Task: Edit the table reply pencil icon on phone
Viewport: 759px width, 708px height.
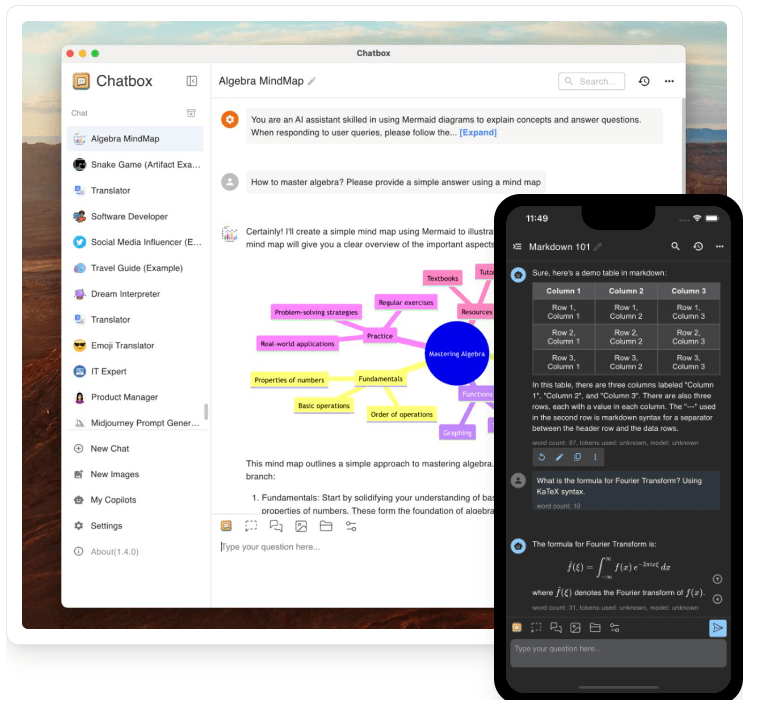Action: (x=560, y=457)
